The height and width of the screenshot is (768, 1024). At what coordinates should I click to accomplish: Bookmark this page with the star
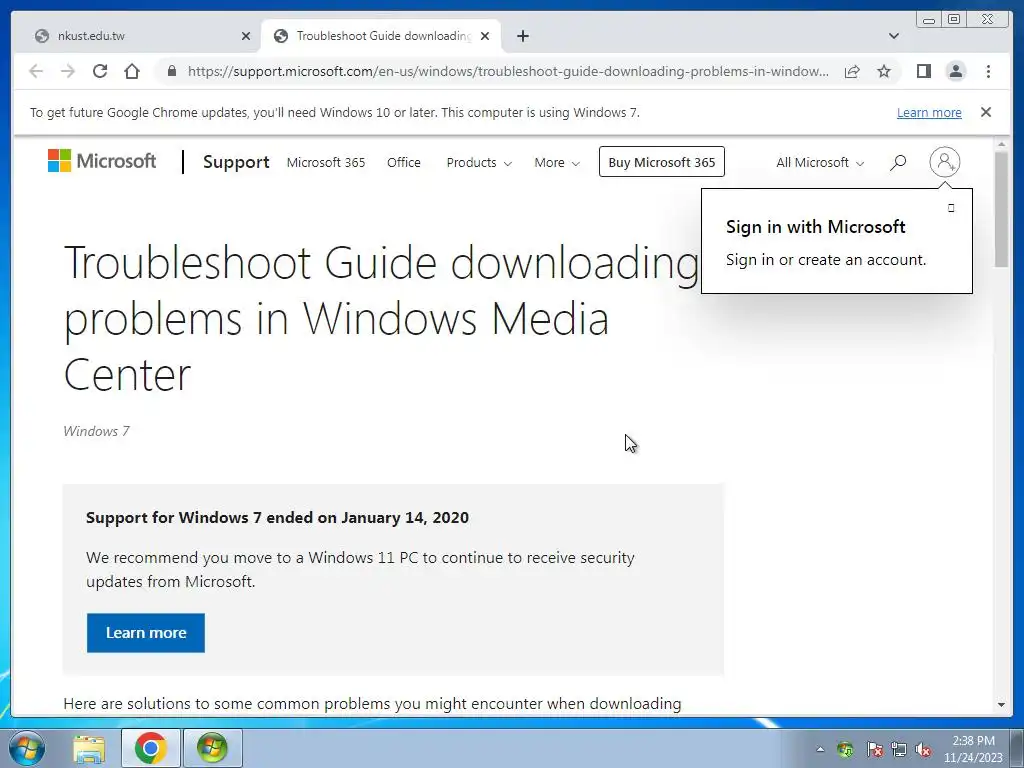tap(884, 71)
